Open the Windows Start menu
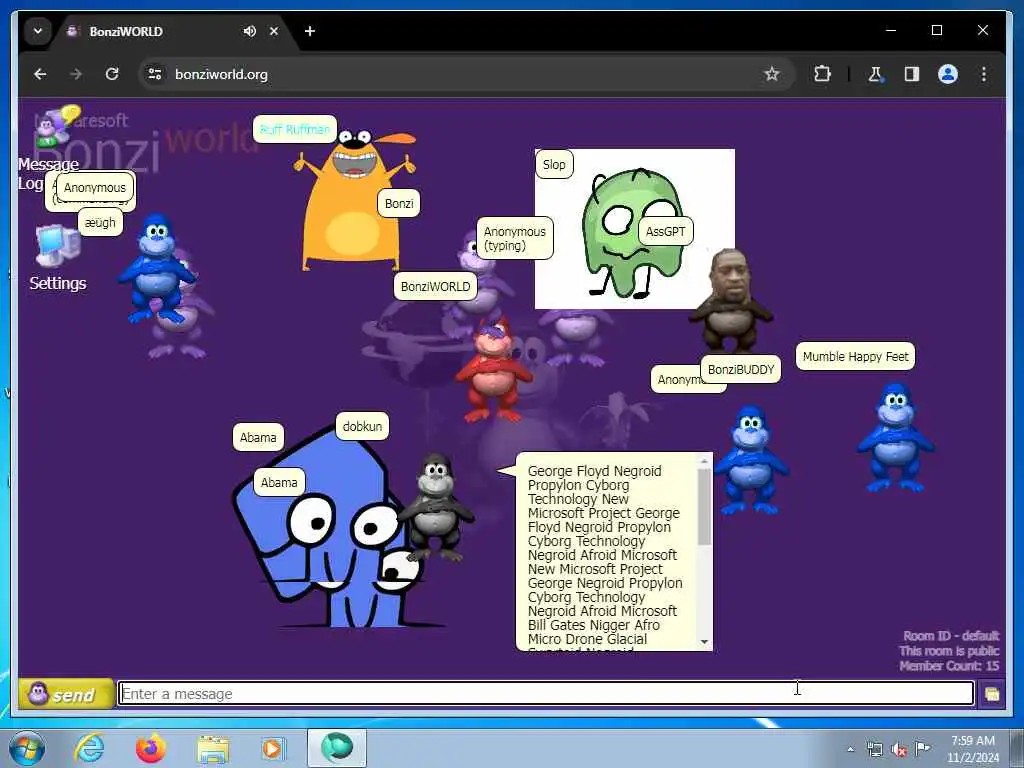The width and height of the screenshot is (1024, 768). coord(27,748)
